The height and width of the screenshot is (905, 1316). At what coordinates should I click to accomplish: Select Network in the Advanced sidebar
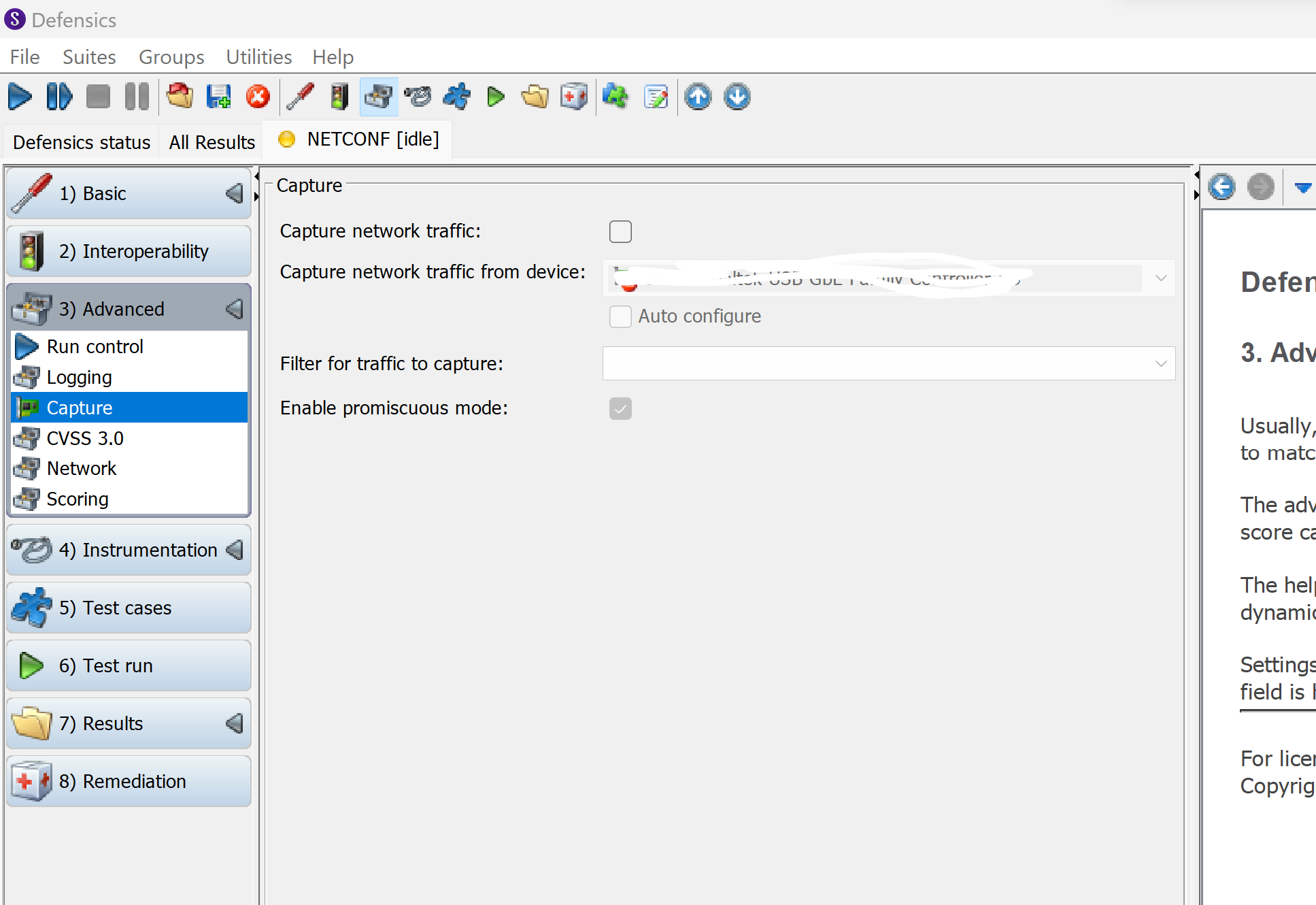coord(82,468)
